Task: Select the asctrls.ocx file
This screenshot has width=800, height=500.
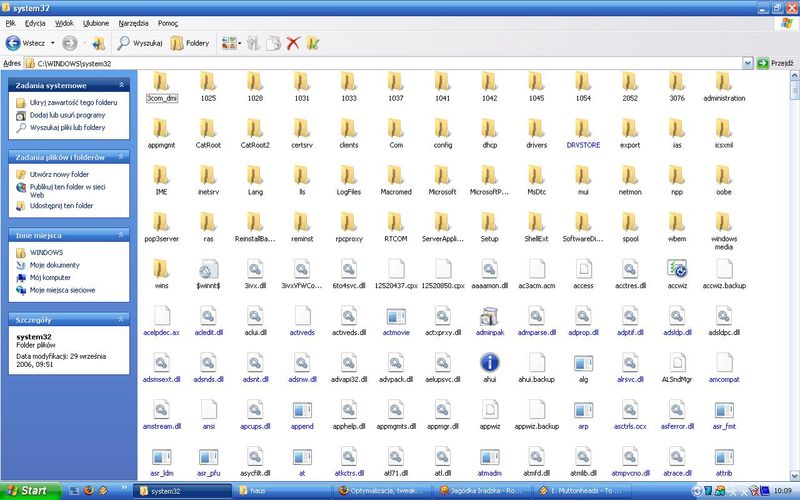Action: (630, 415)
